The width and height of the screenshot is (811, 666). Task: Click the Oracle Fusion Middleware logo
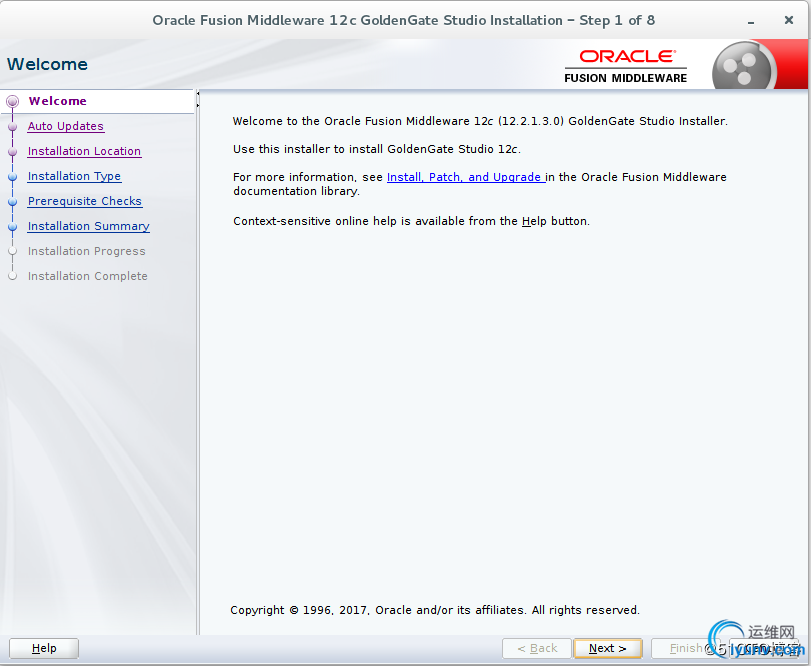625,66
